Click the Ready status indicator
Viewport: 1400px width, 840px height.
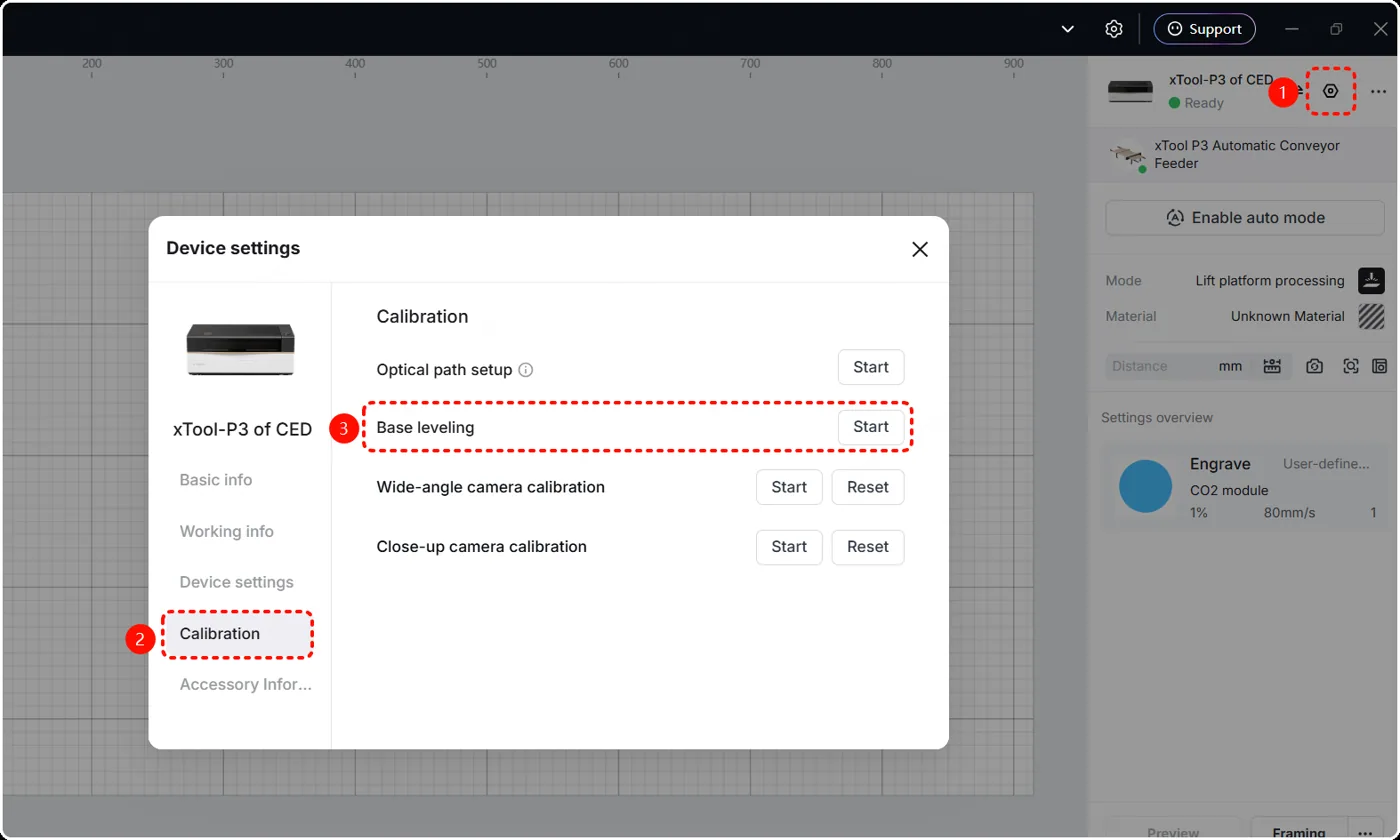1196,103
